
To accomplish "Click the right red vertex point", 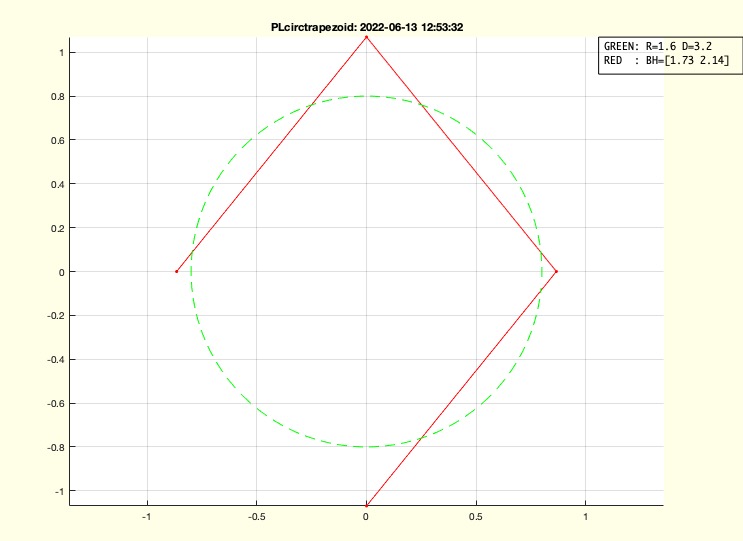I will pyautogui.click(x=556, y=271).
